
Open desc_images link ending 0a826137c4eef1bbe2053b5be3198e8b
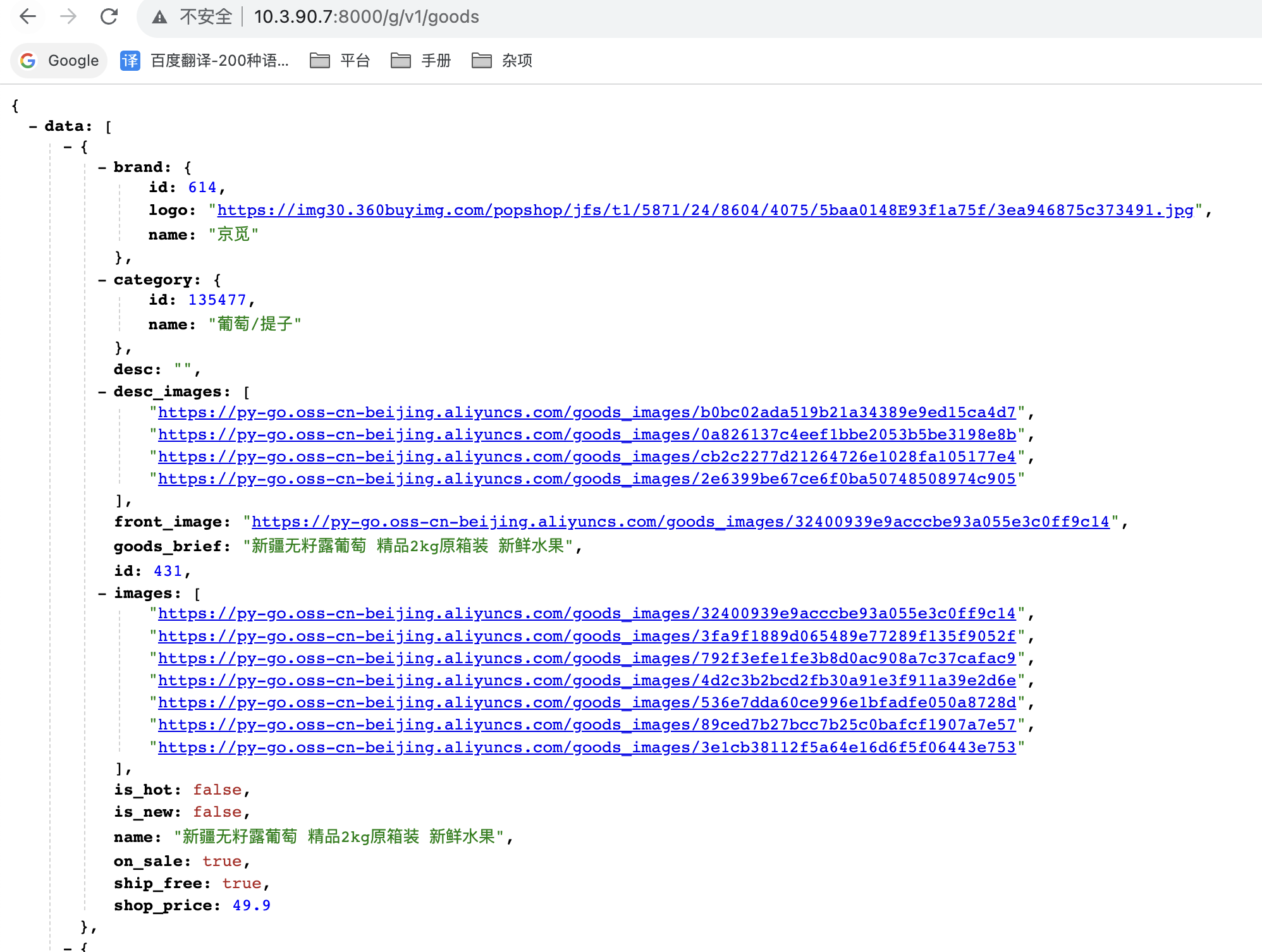pyautogui.click(x=587, y=435)
